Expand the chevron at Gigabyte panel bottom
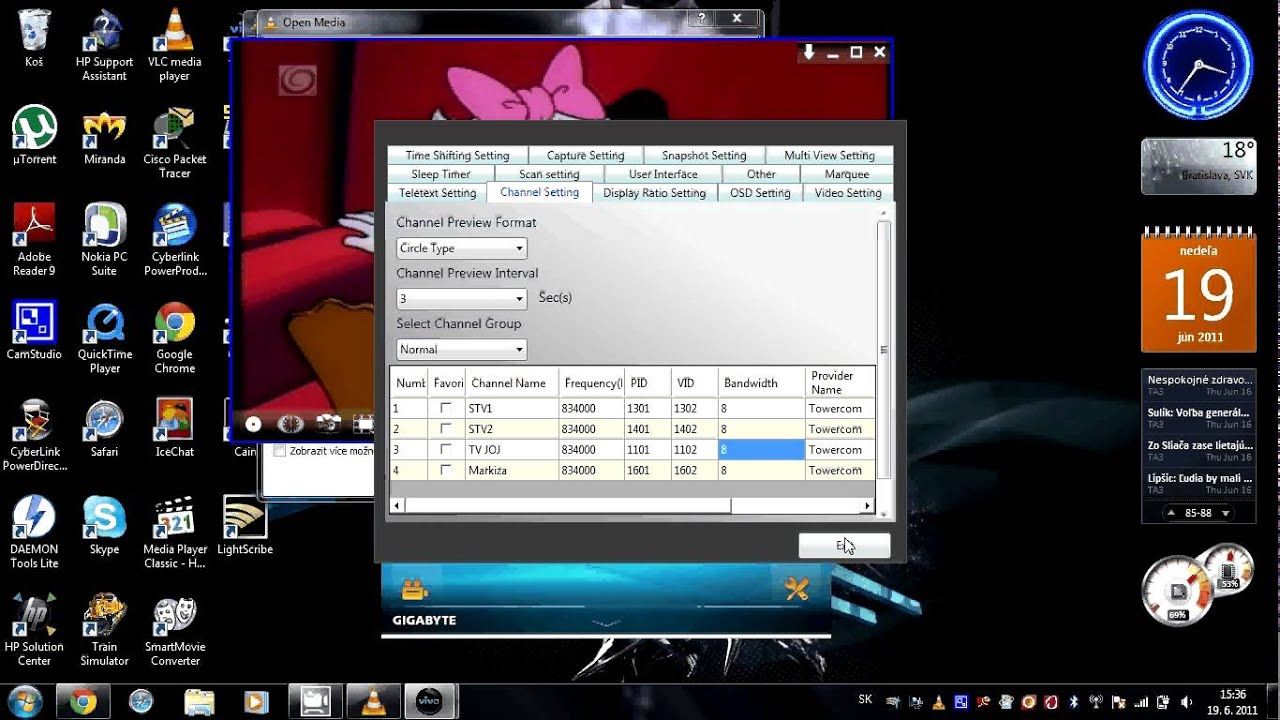Viewport: 1280px width, 720px height. click(606, 622)
